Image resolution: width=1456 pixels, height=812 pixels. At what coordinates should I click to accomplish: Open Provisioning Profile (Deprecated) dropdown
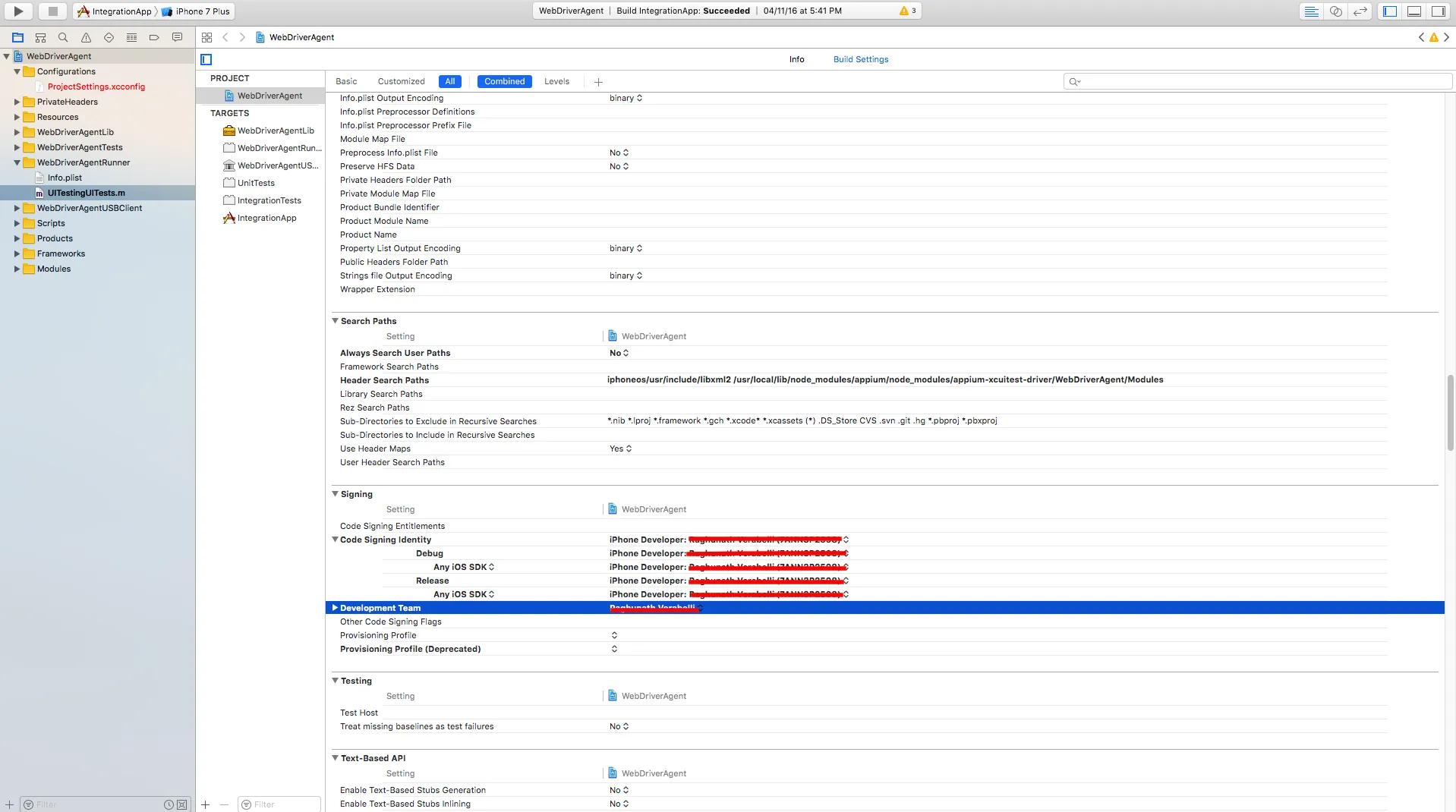point(614,649)
